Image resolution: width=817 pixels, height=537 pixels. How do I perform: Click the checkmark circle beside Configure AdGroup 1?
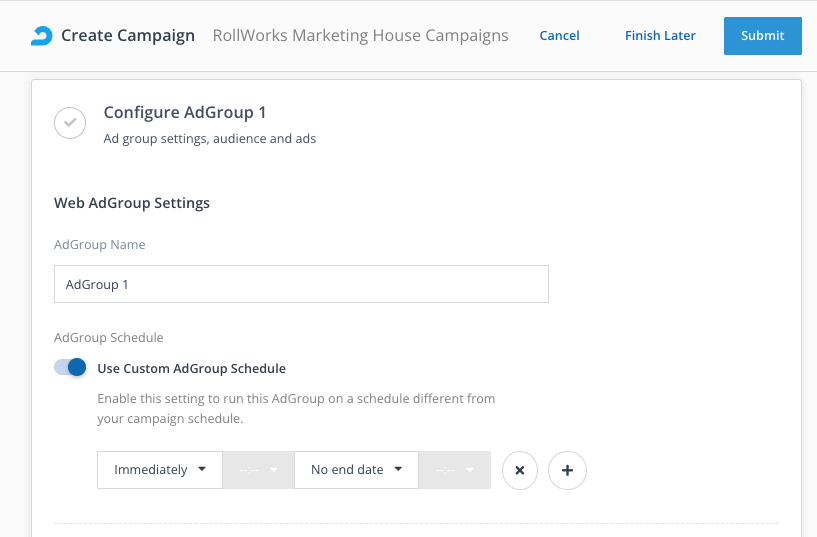tap(70, 123)
